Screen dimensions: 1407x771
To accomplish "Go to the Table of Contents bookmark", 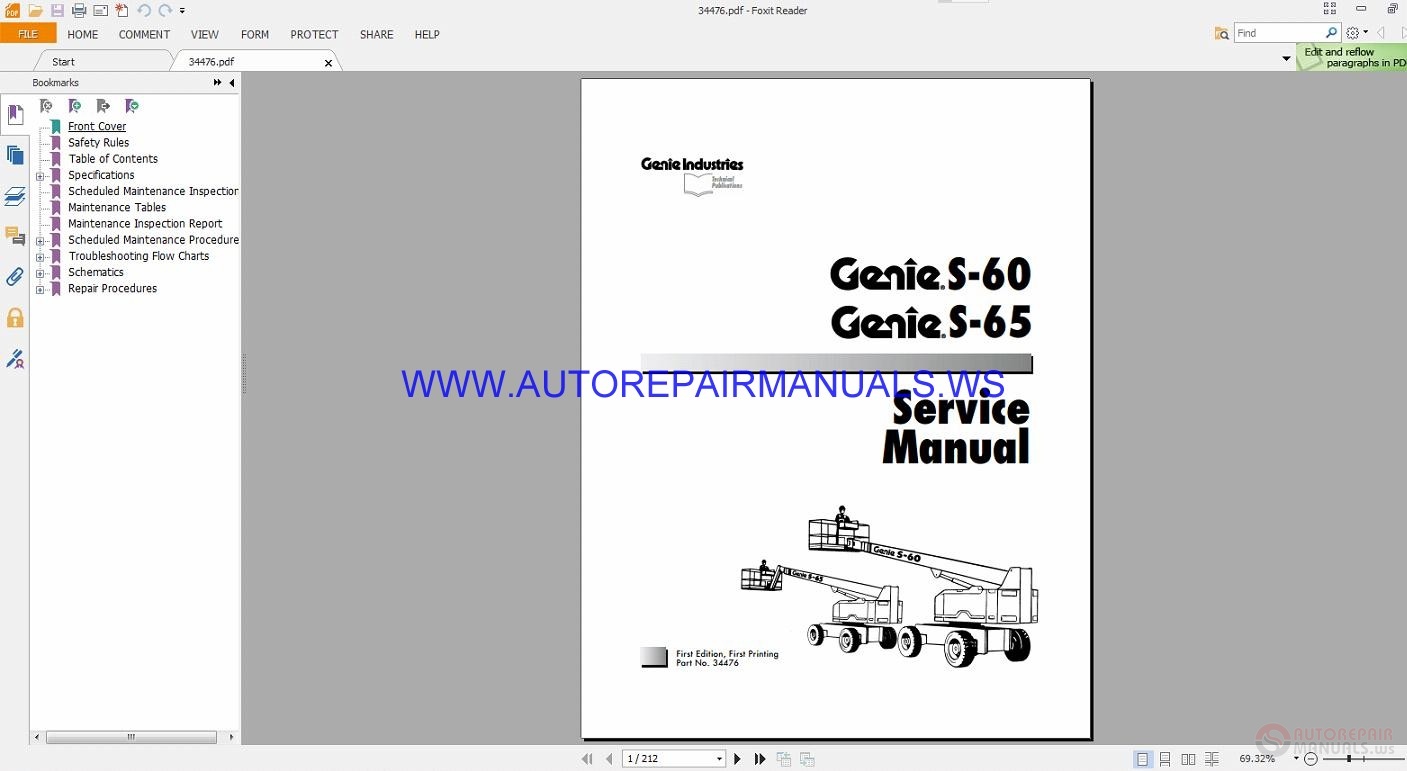I will (113, 159).
